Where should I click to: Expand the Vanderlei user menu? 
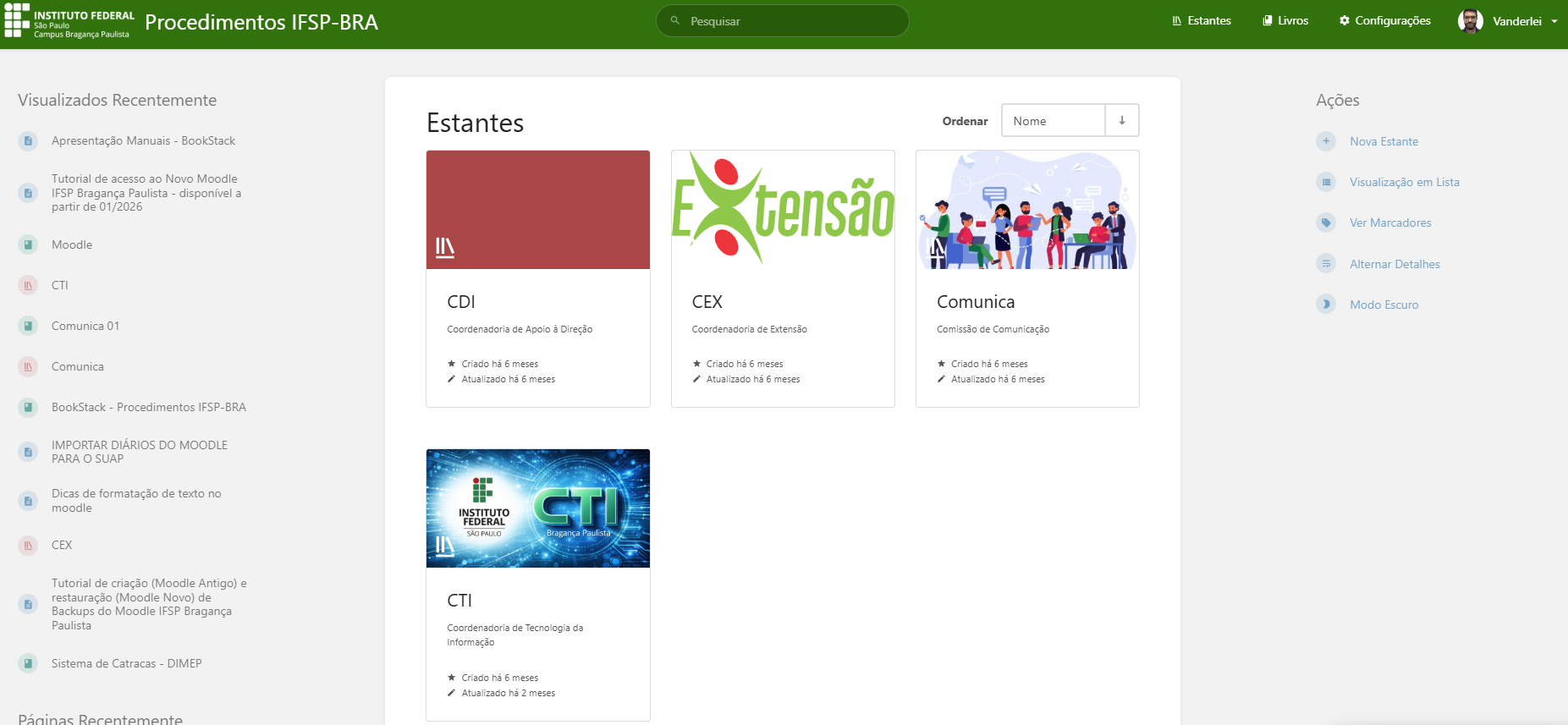point(1508,21)
